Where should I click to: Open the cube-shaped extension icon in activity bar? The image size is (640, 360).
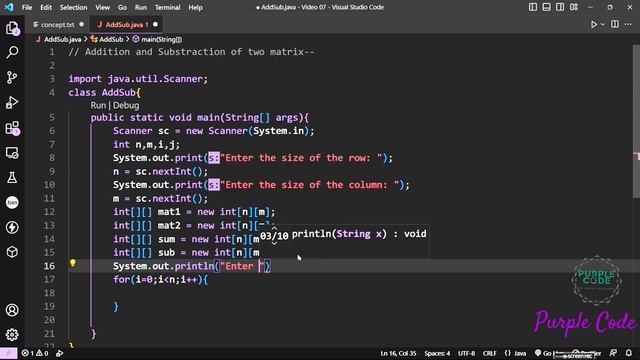pos(12,252)
